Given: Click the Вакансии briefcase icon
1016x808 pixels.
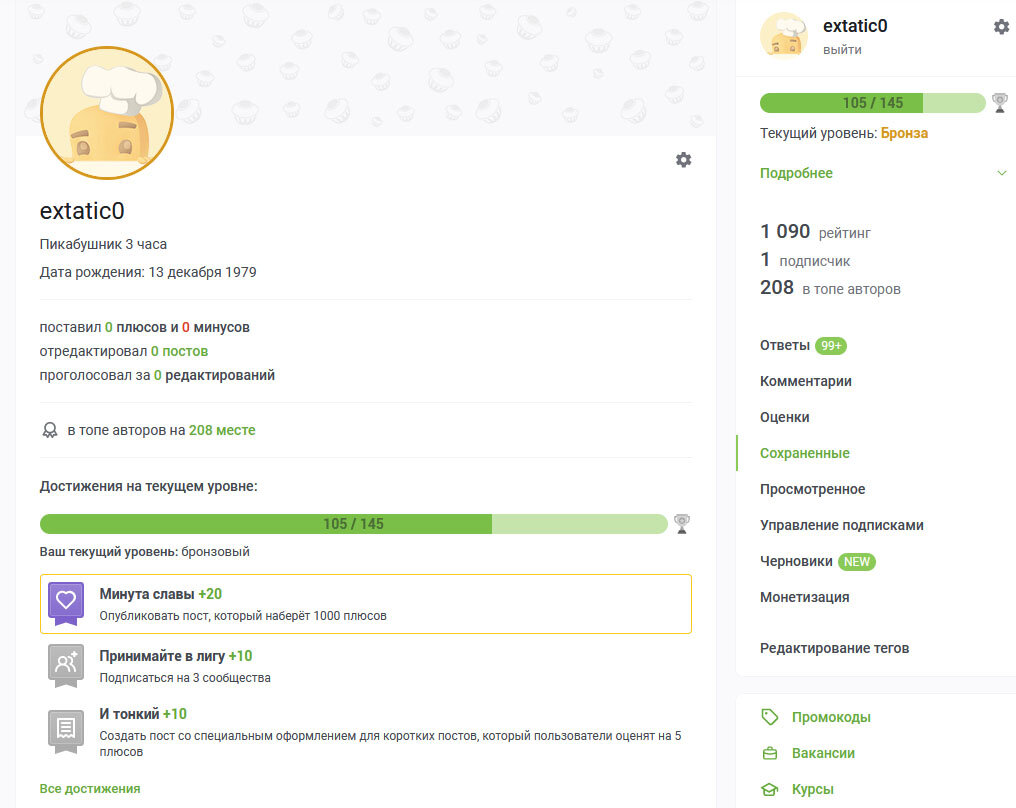Looking at the screenshot, I should pyautogui.click(x=769, y=753).
